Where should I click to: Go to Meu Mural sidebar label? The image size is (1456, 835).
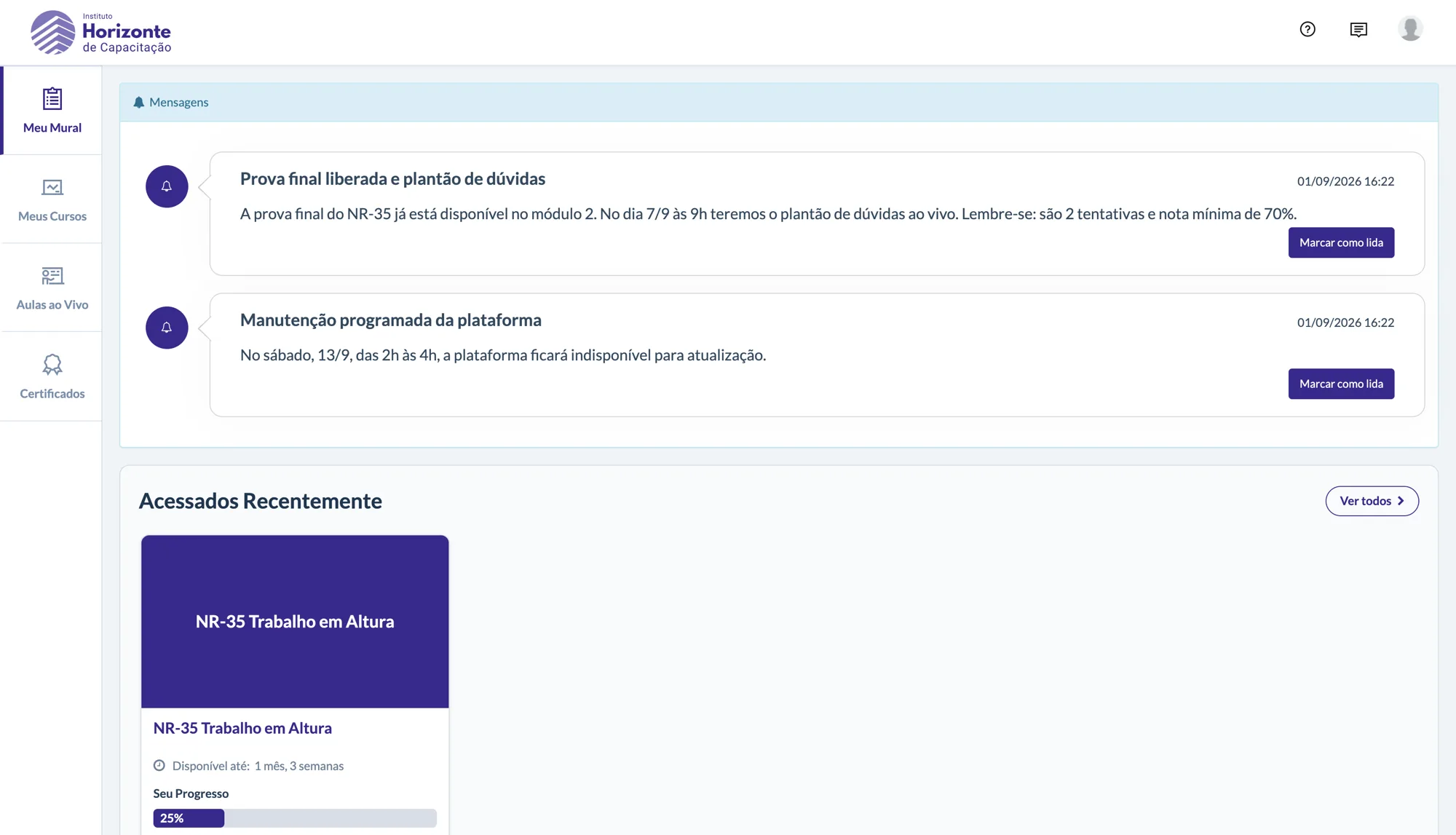click(x=52, y=127)
